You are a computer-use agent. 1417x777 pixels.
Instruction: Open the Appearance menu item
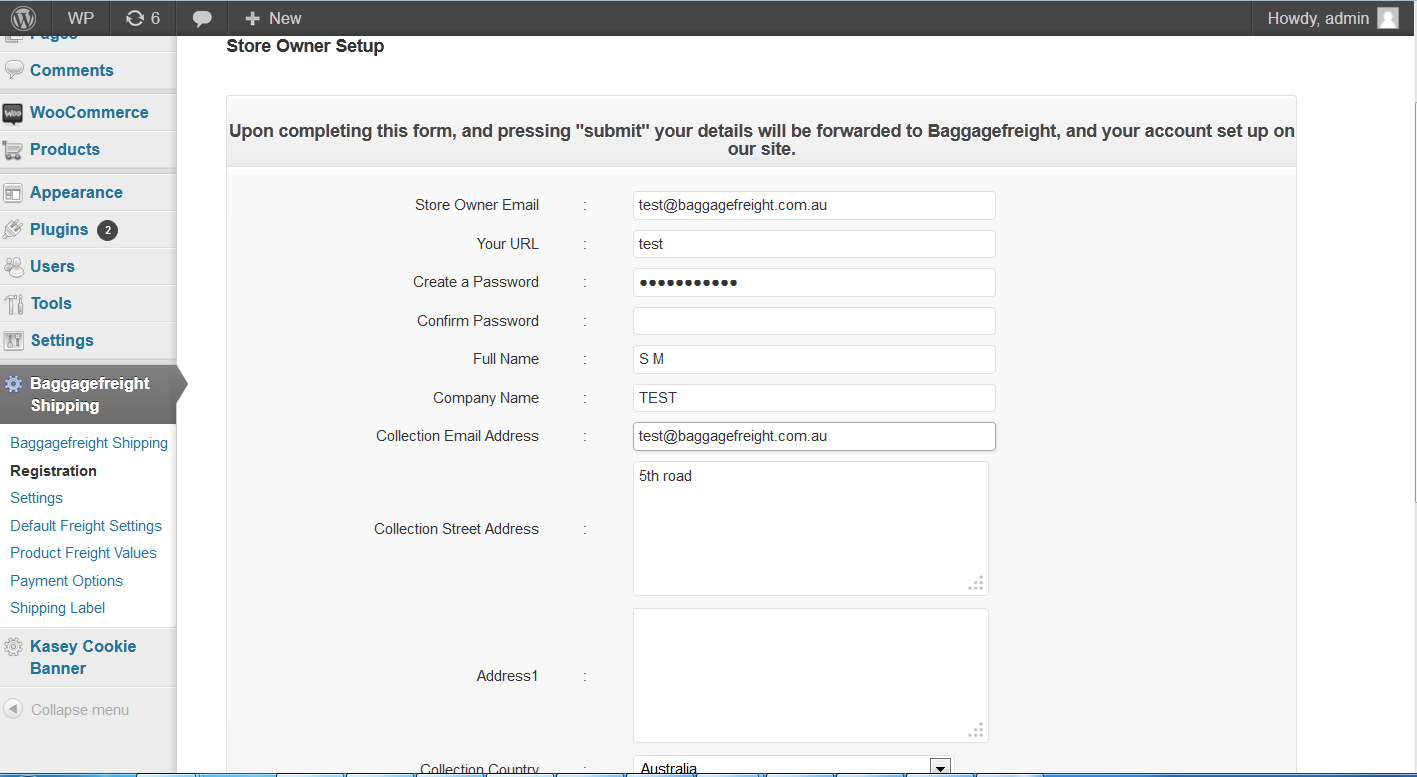pos(76,192)
